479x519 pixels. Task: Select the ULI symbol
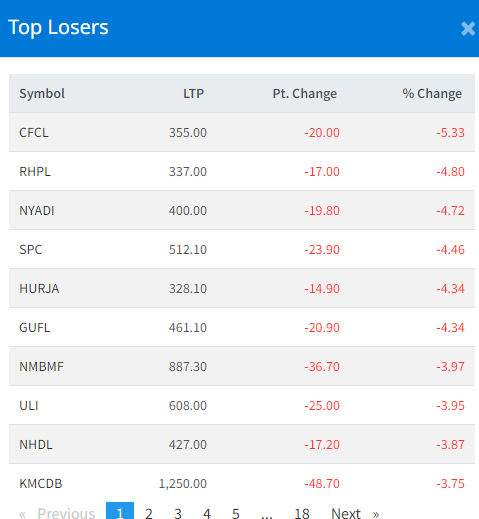[x=29, y=406]
